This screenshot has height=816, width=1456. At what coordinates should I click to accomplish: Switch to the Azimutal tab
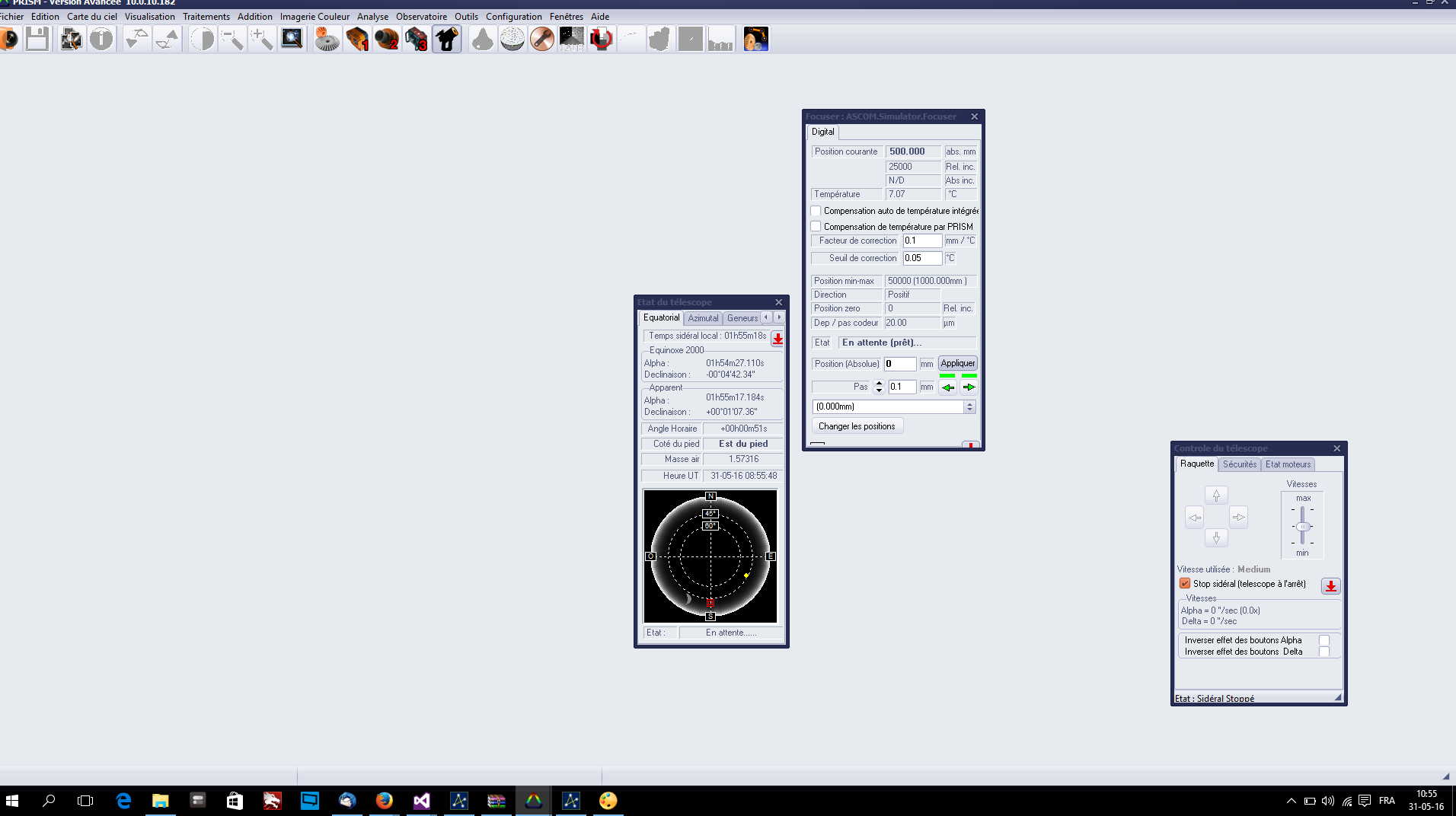coord(703,318)
